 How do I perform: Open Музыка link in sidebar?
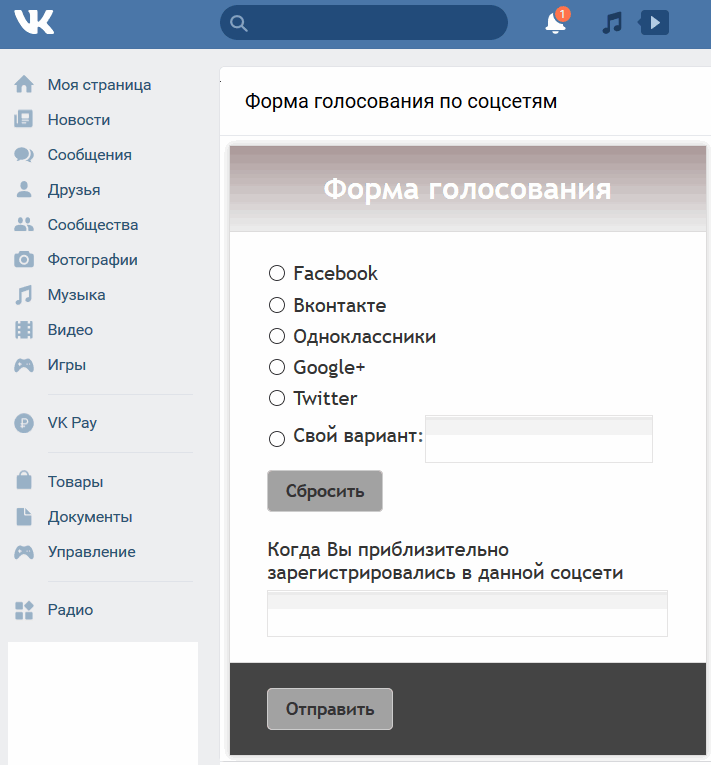(77, 295)
